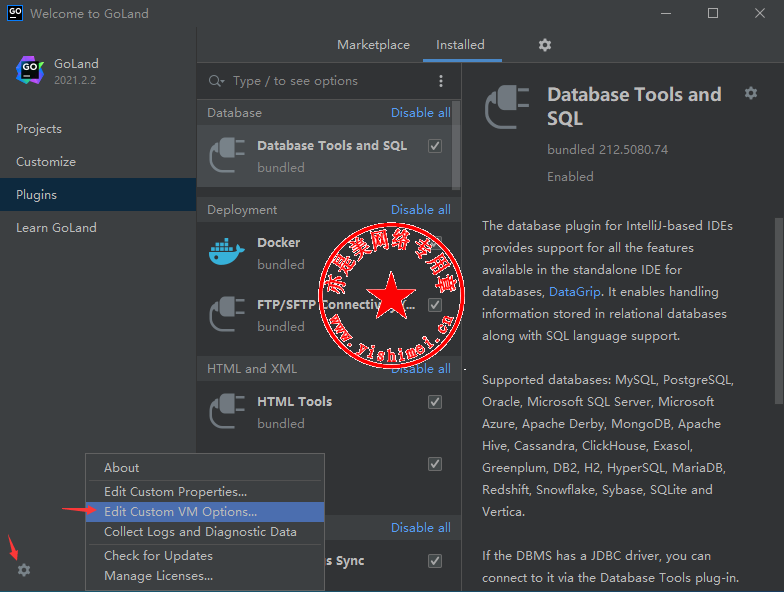Viewport: 784px width, 592px height.
Task: Click the Deployment group header
Action: click(x=242, y=210)
